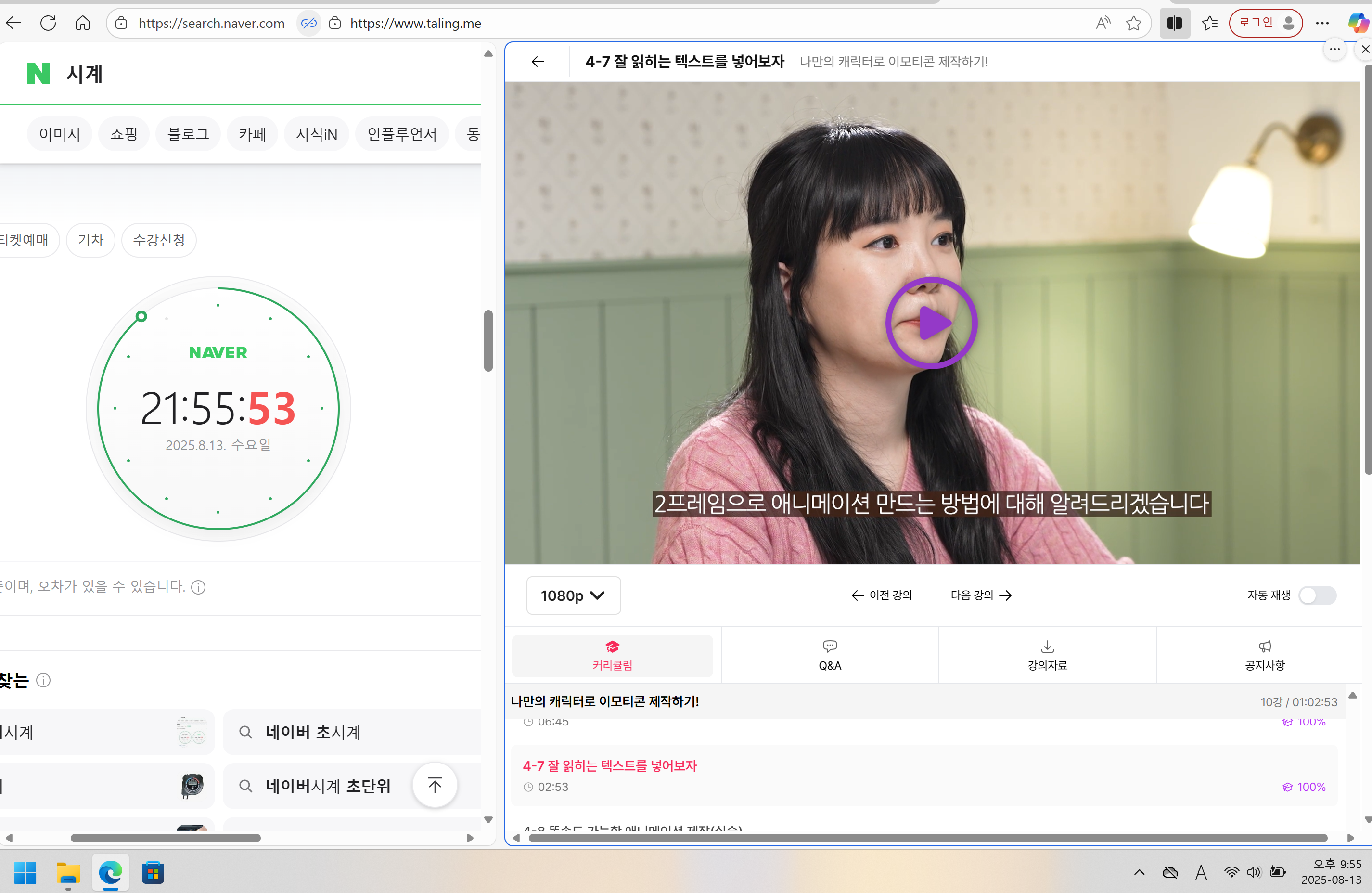Click the 다음 강의 button
Screen dimensions: 1372x893
(980, 595)
